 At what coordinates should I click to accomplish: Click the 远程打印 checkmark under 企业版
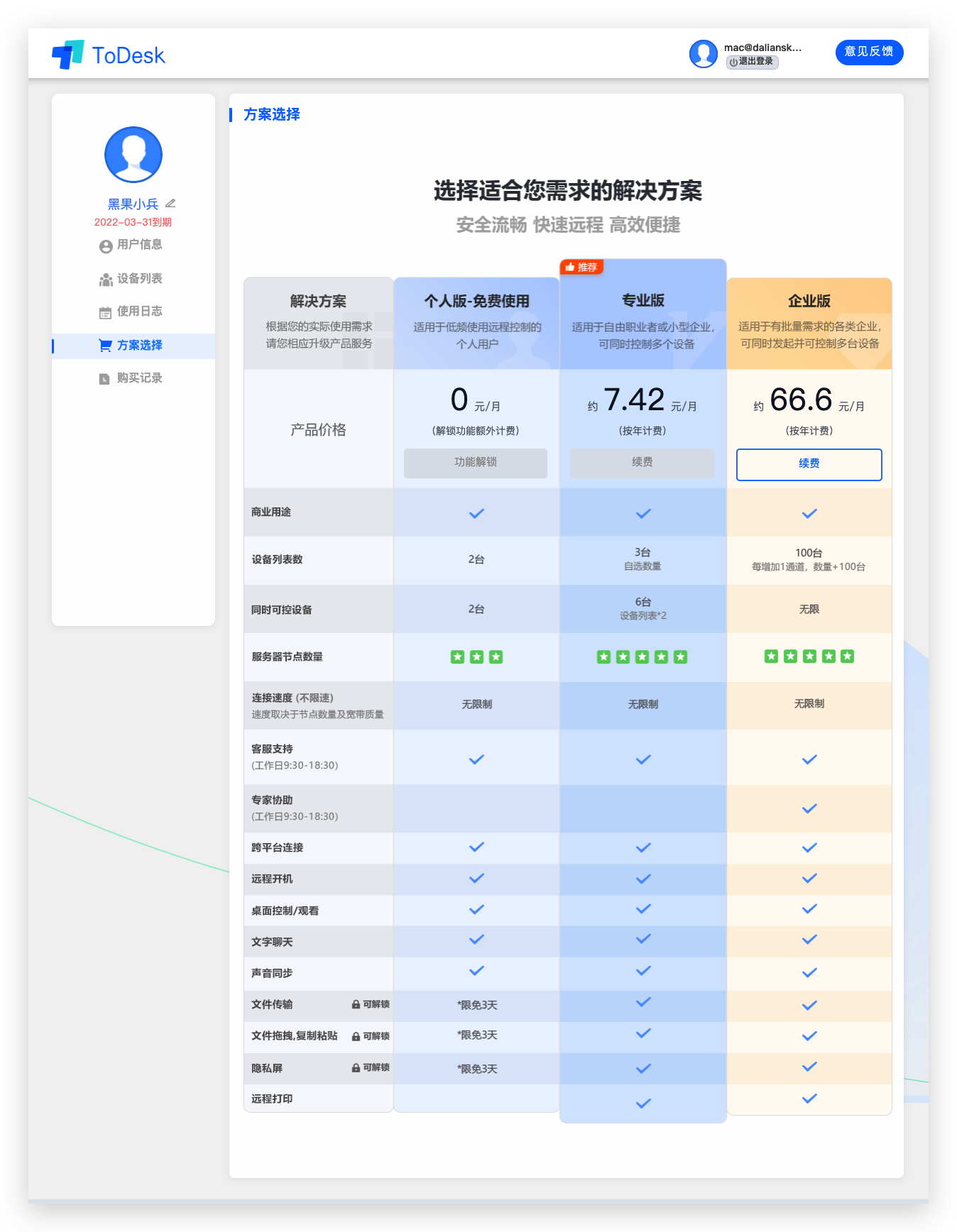point(809,1099)
